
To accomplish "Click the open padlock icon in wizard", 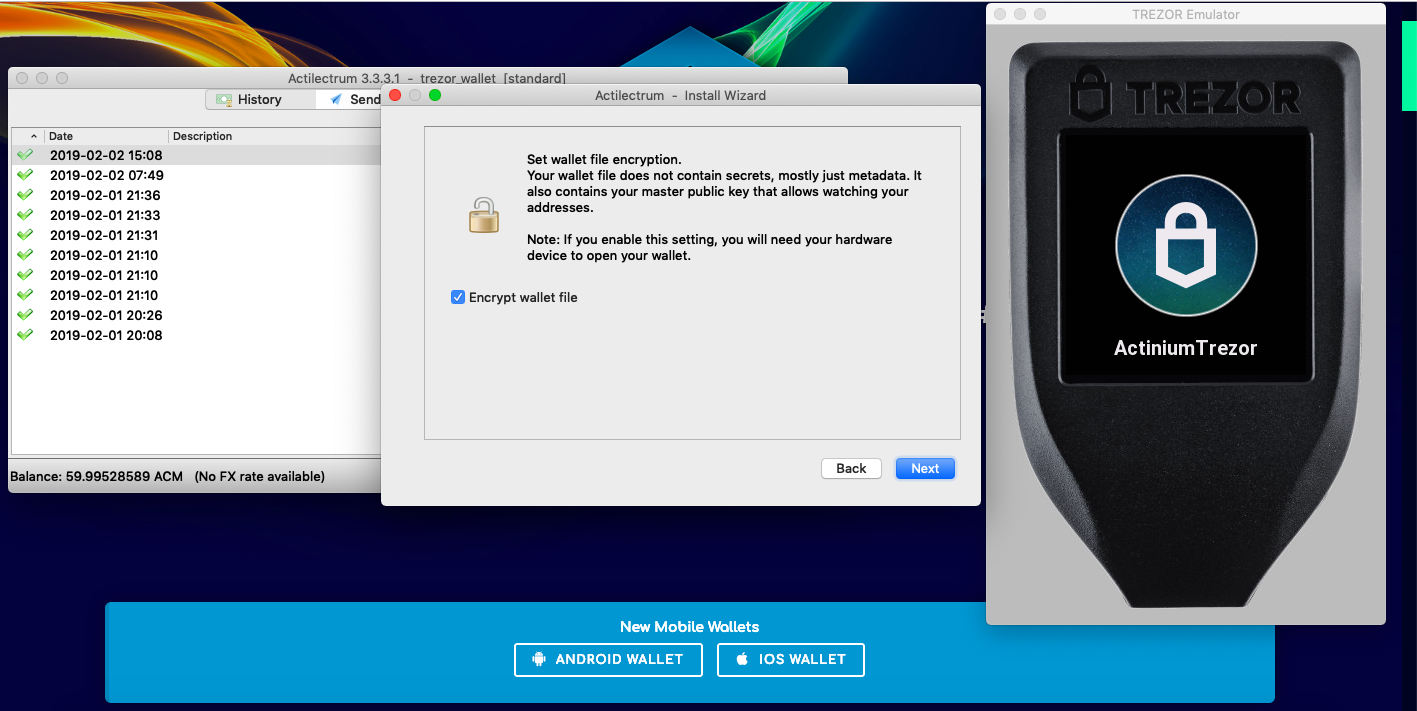I will coord(484,215).
